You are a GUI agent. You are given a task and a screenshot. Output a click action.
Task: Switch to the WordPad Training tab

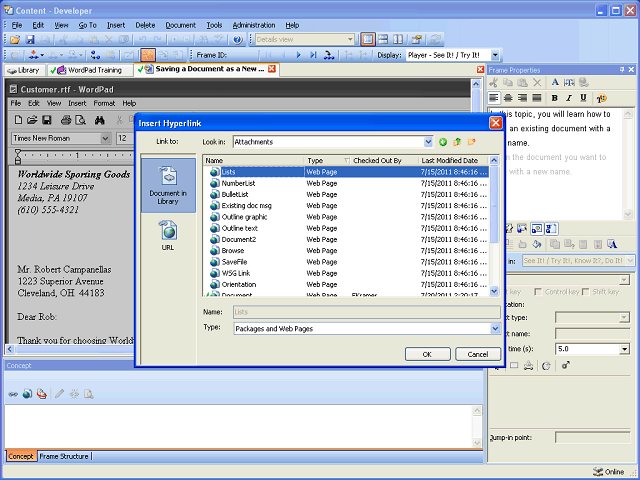coord(90,70)
